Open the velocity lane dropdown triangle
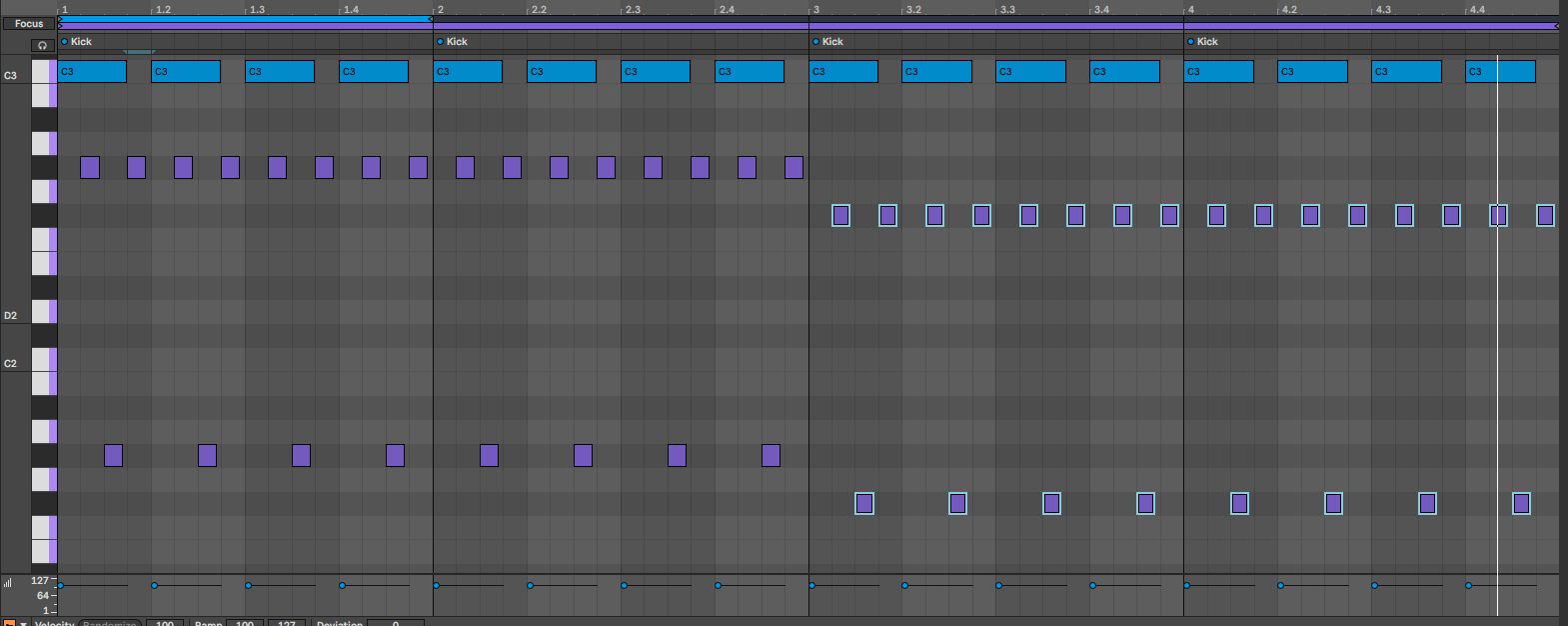1568x626 pixels. click(23, 623)
